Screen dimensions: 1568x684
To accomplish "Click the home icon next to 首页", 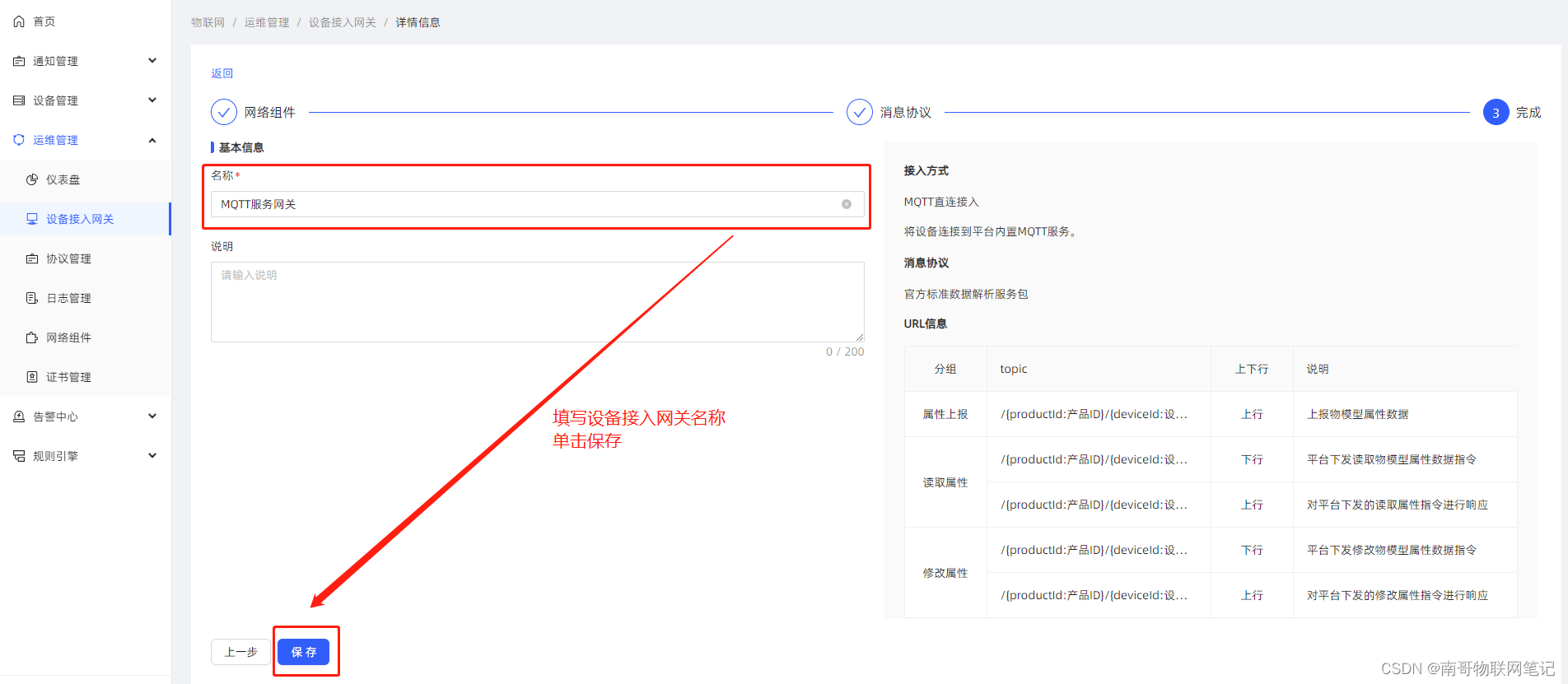I will coord(19,21).
